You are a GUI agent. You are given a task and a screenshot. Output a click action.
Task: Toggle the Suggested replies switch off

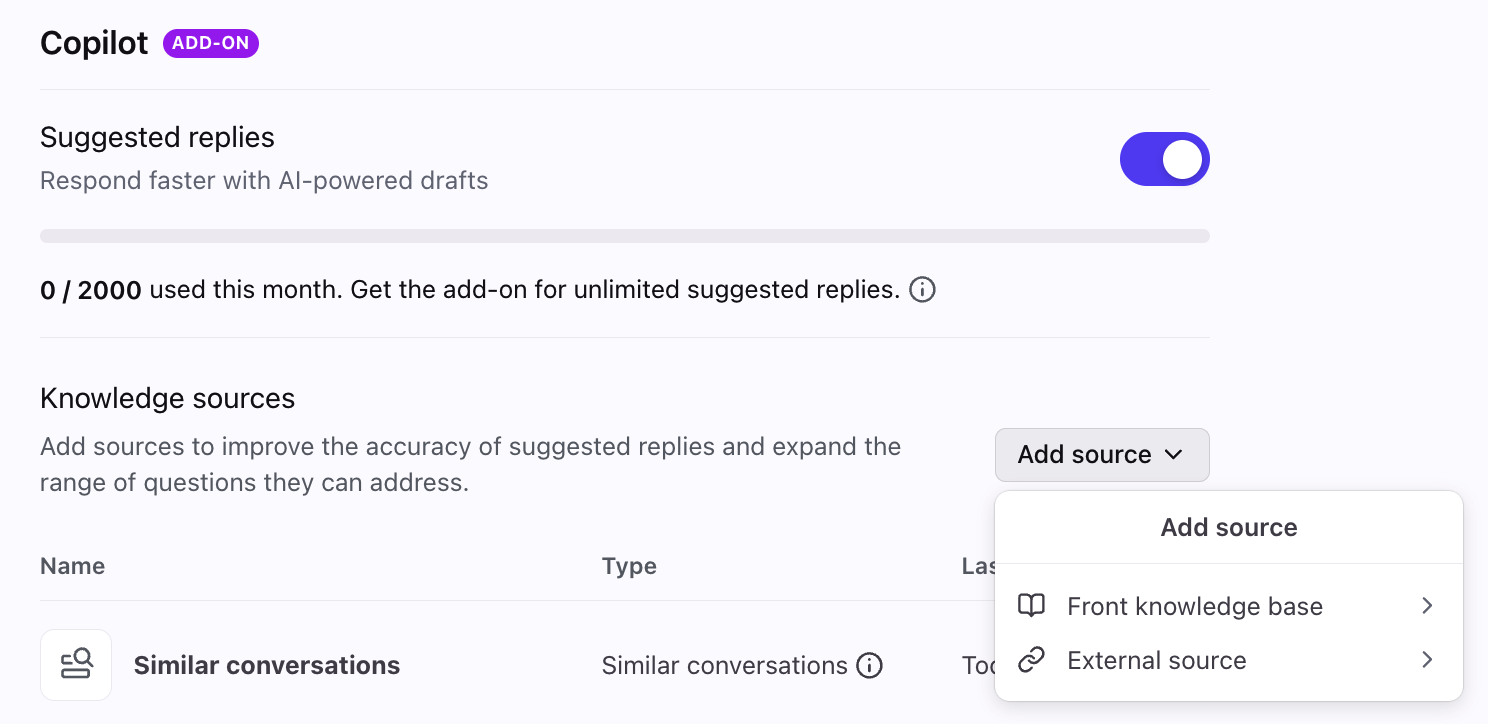[1164, 159]
